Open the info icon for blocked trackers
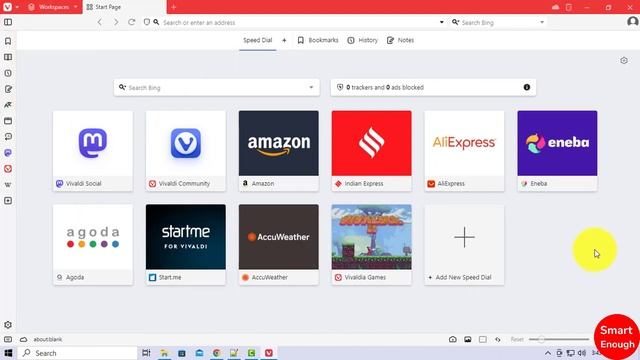This screenshot has width=640, height=360. point(527,87)
